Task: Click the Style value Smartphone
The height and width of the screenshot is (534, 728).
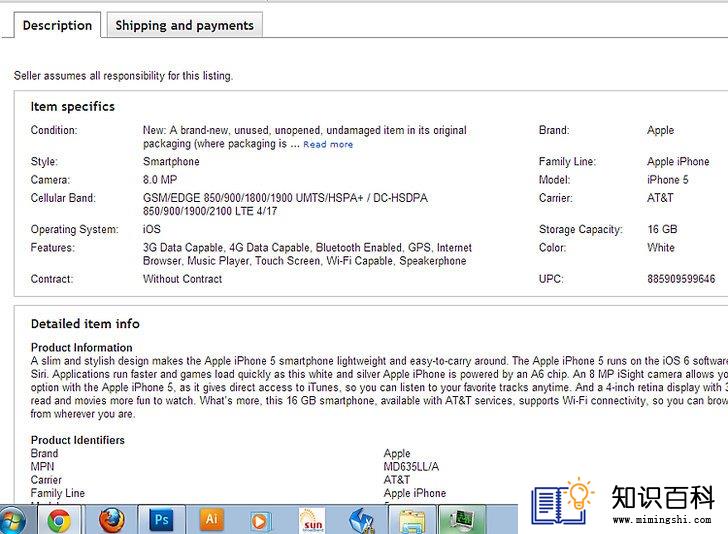Action: tap(171, 162)
